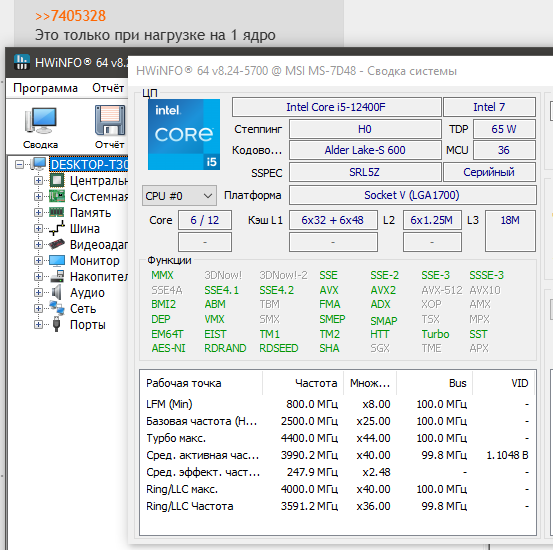This screenshot has width=553, height=550.
Task: Select the Сеть network icon
Action: pyautogui.click(x=57, y=308)
